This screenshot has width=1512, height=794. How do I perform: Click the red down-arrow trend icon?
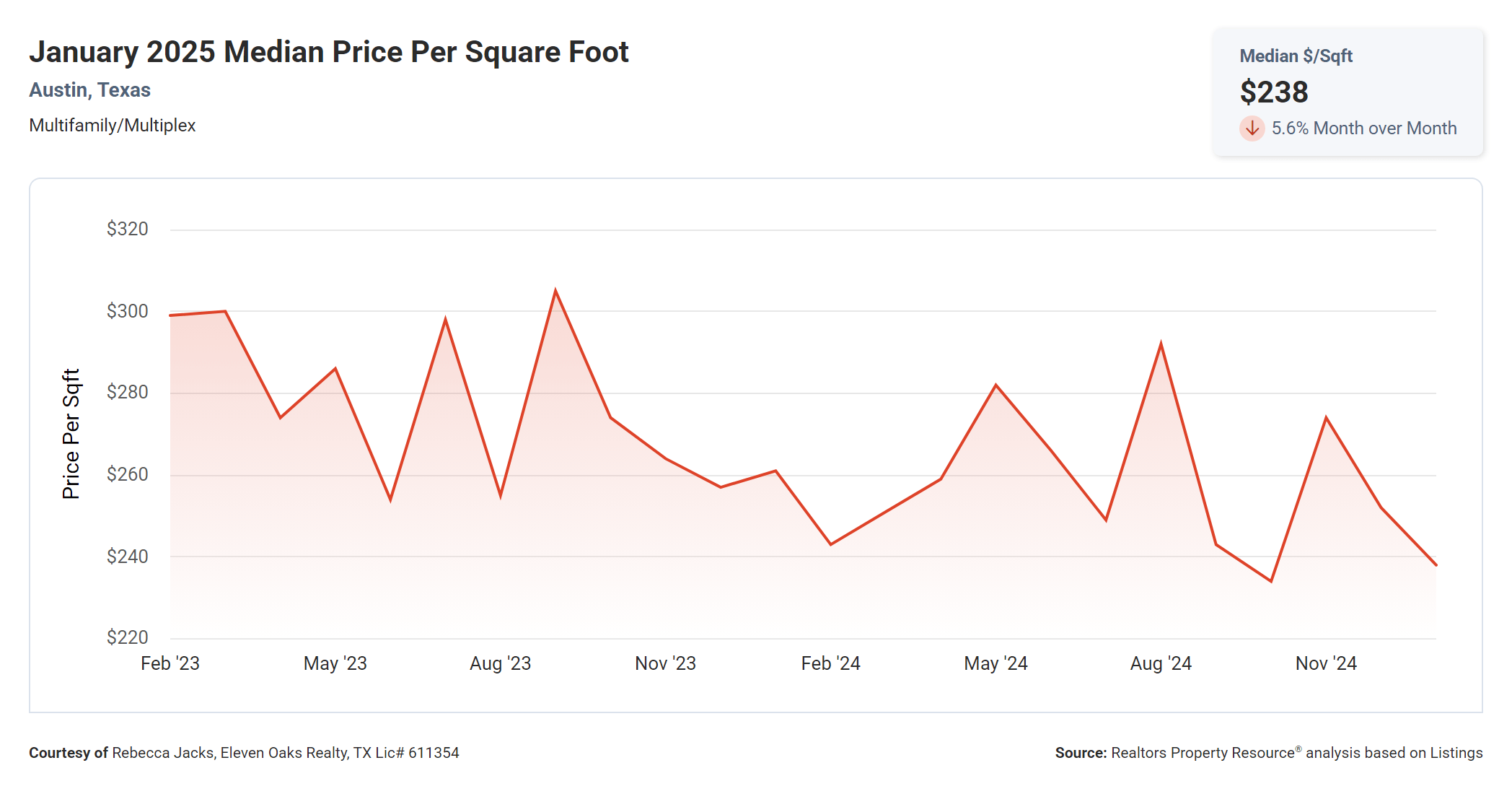(1252, 128)
